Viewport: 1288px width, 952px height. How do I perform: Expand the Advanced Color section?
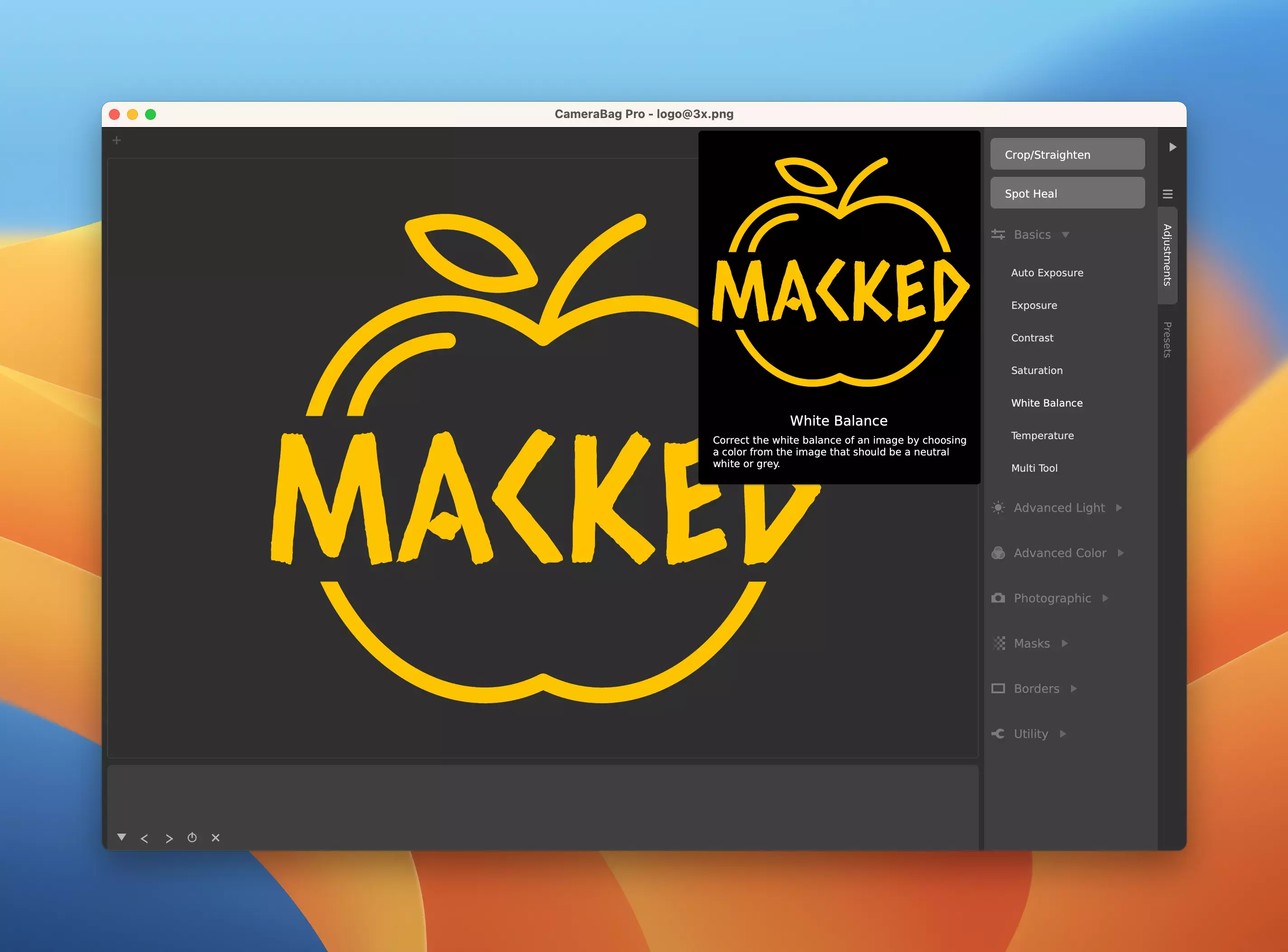point(1059,553)
